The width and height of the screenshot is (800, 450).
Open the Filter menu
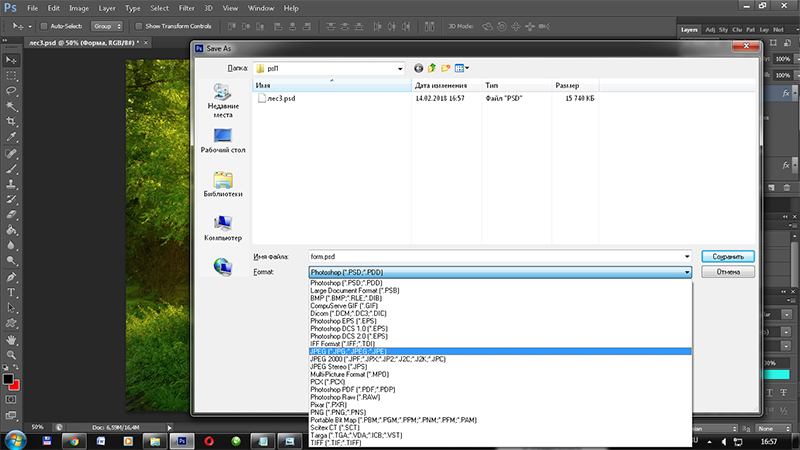(x=186, y=8)
